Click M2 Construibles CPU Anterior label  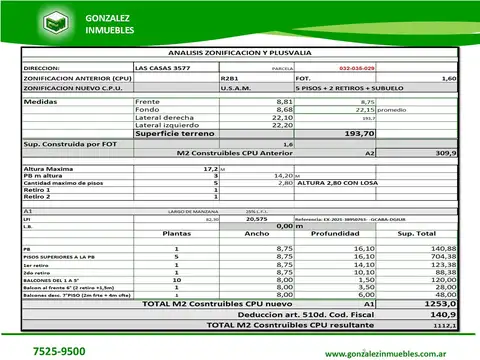point(235,153)
